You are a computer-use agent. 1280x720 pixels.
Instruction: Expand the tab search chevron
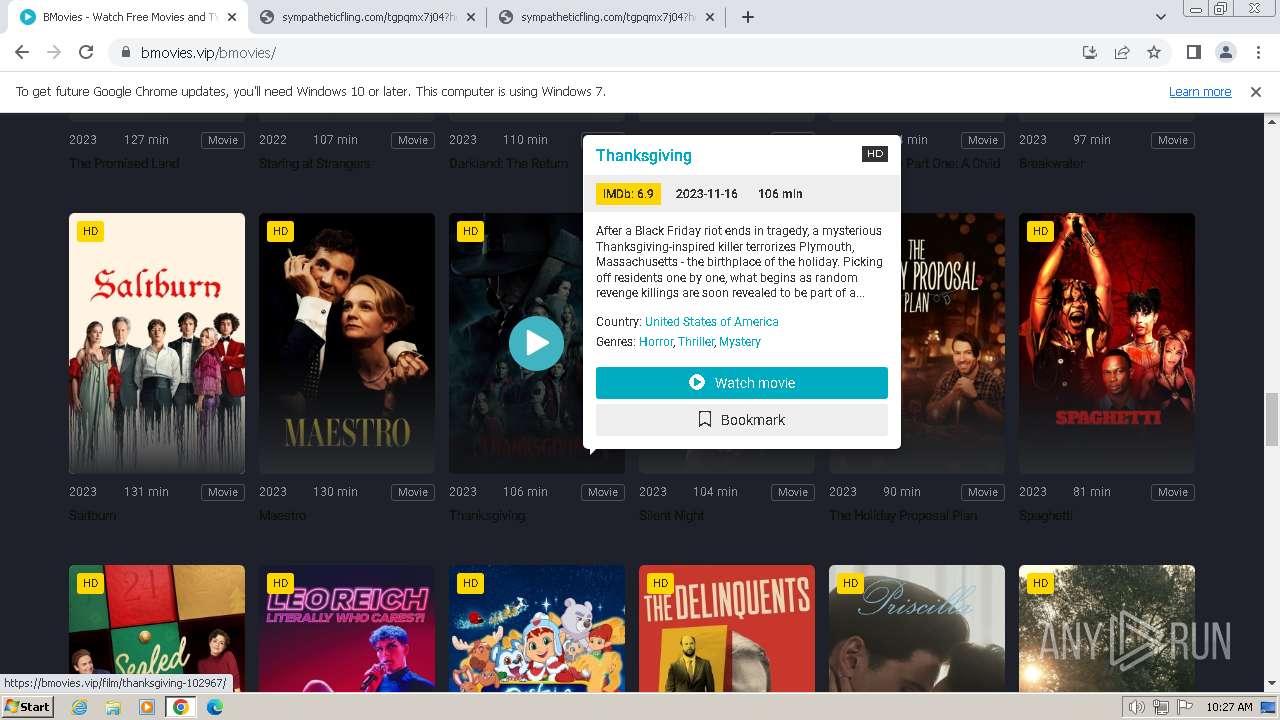[x=1161, y=17]
